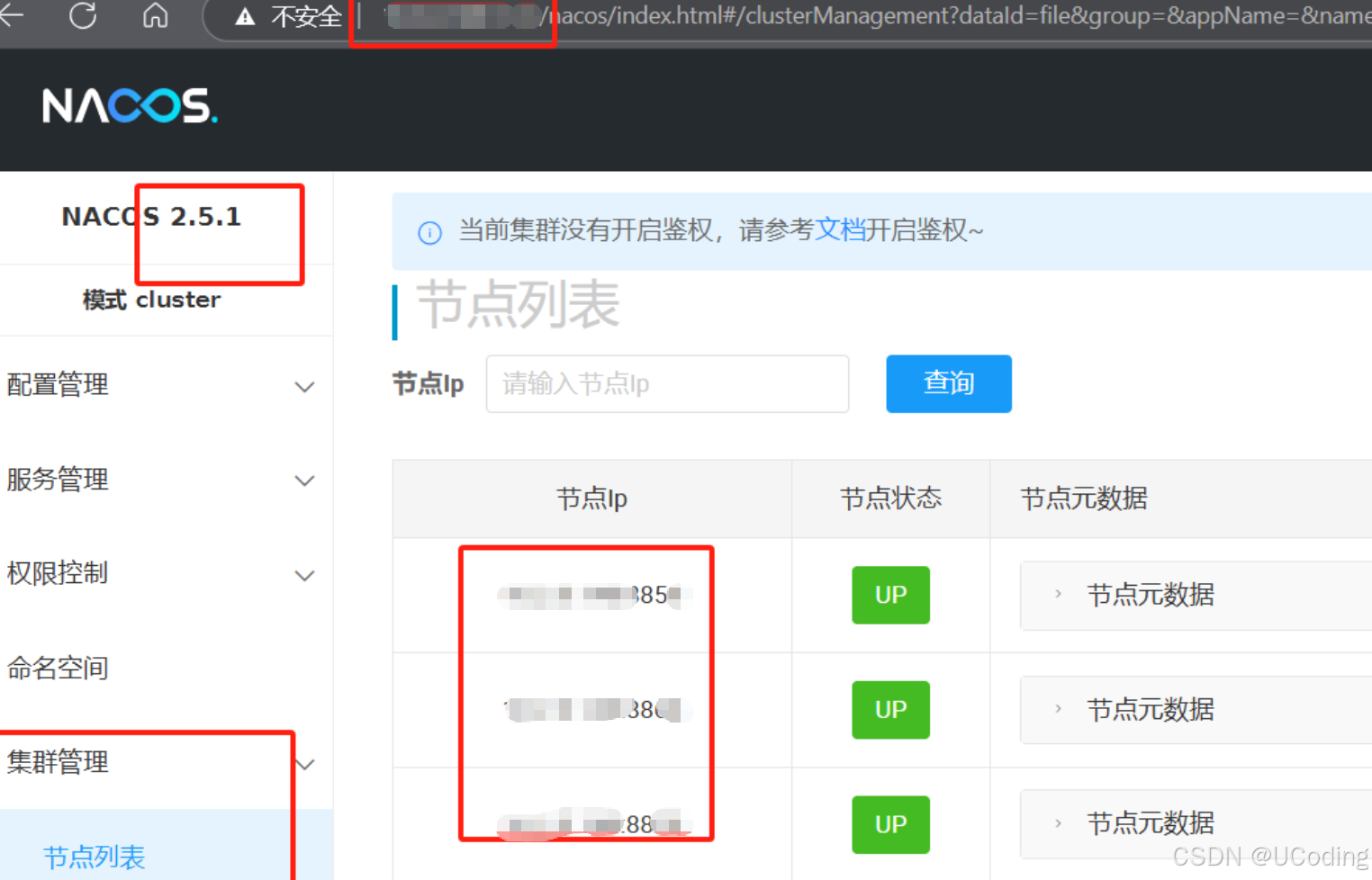Viewport: 1372px width, 880px height.
Task: Click the browser address bar URL
Action: click(x=864, y=16)
